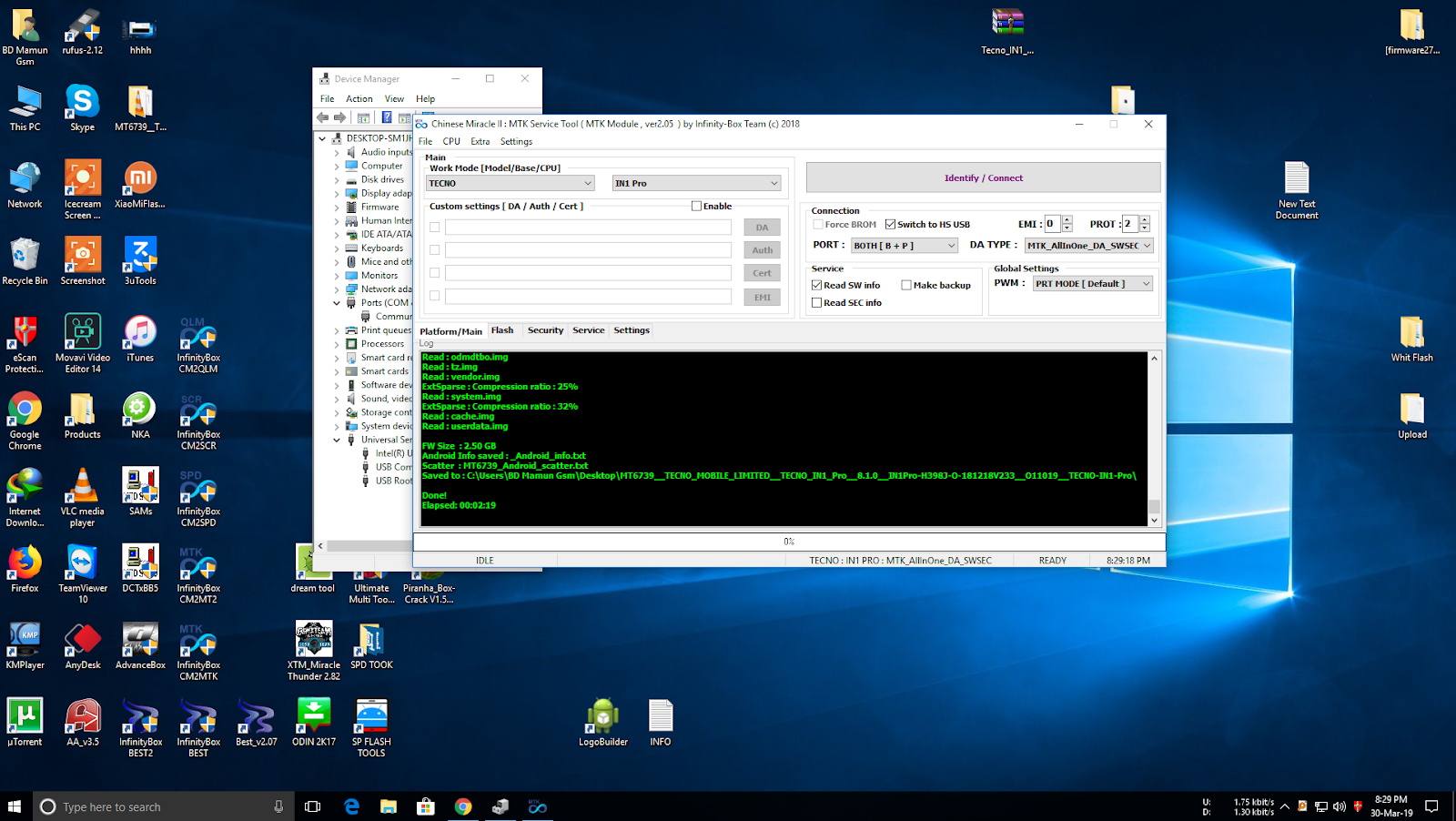Collapse Universal Serial Bus tree node
1456x821 pixels.
337,440
